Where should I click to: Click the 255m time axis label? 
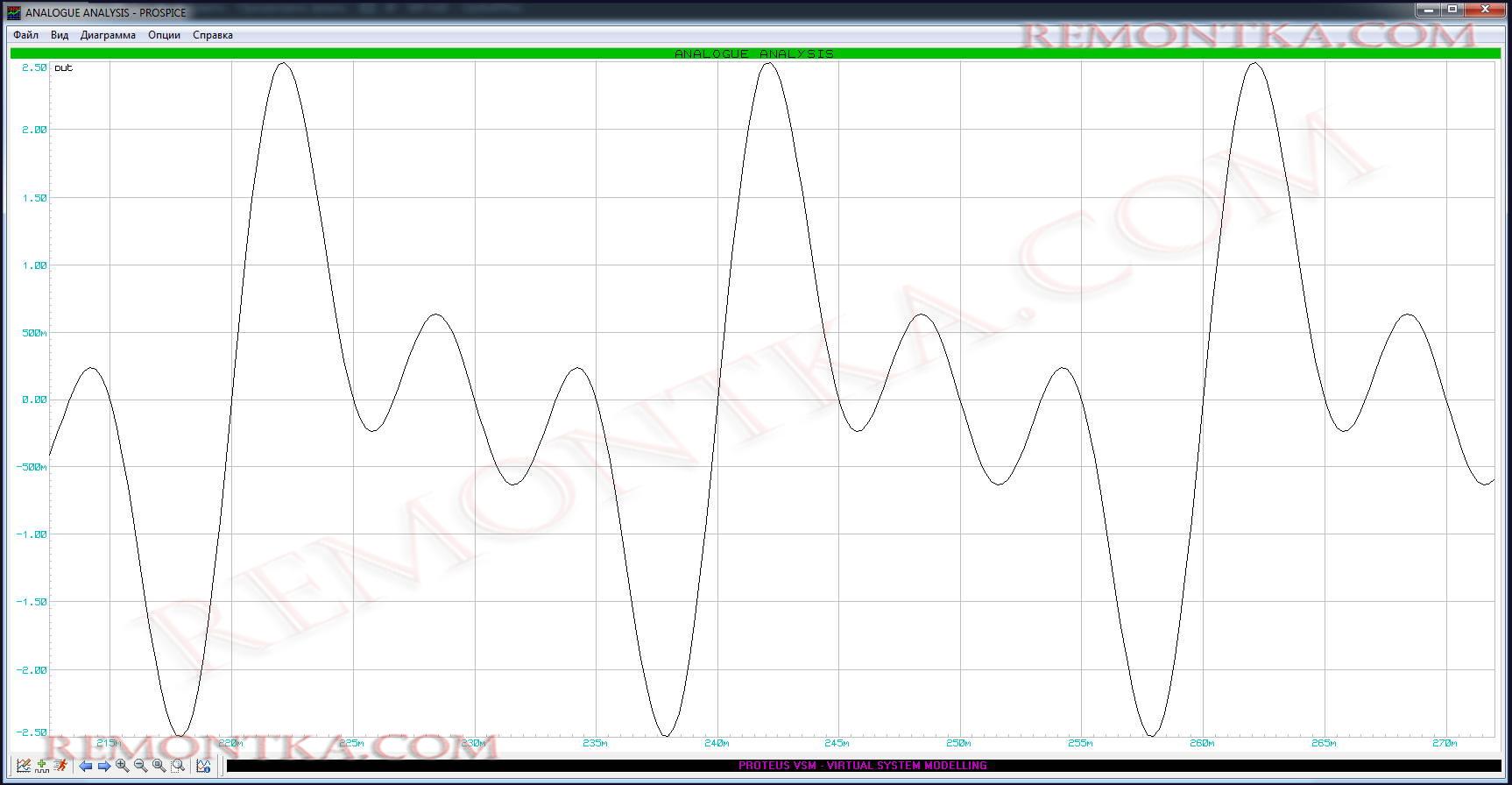[x=1080, y=743]
